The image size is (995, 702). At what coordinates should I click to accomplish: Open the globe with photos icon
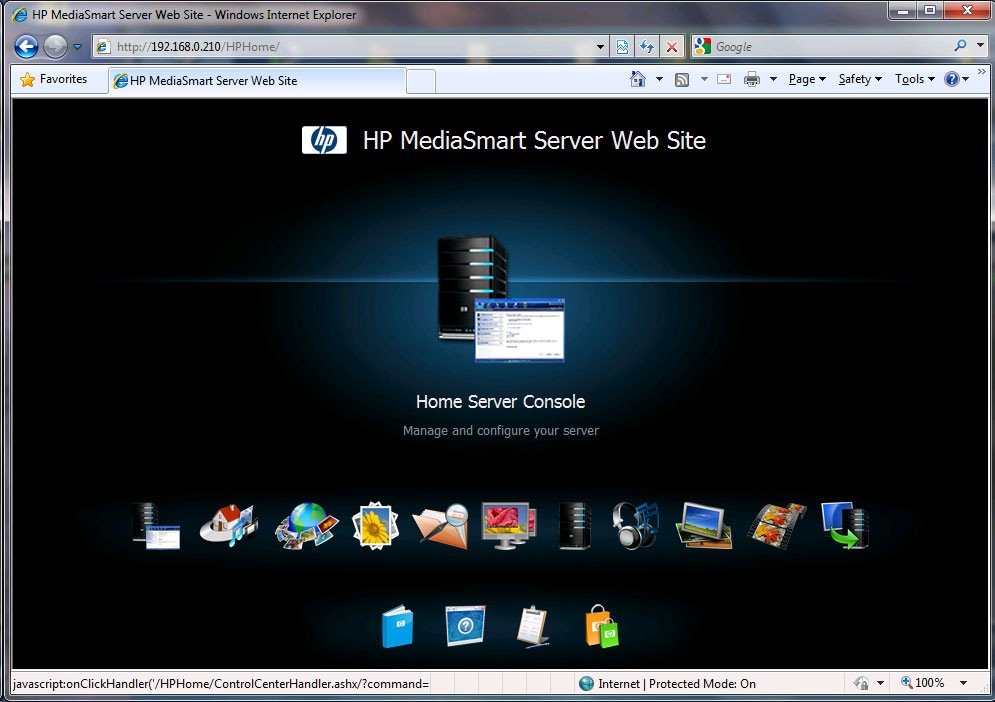306,526
